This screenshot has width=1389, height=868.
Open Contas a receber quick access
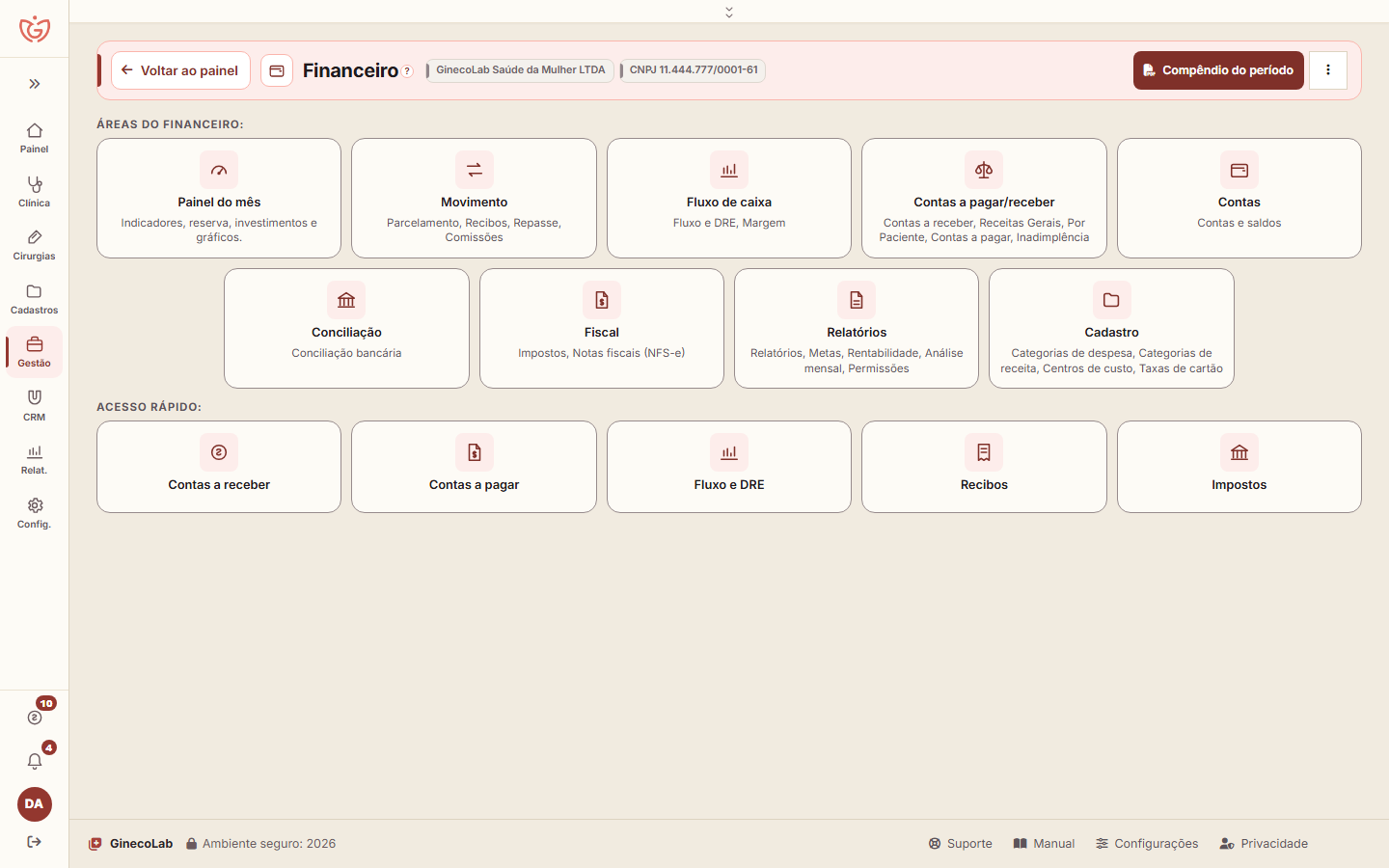click(219, 467)
